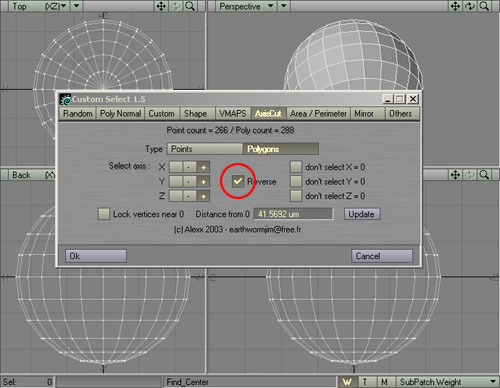Select the Z axis off (blank) option
The width and height of the screenshot is (500, 388).
(x=176, y=196)
